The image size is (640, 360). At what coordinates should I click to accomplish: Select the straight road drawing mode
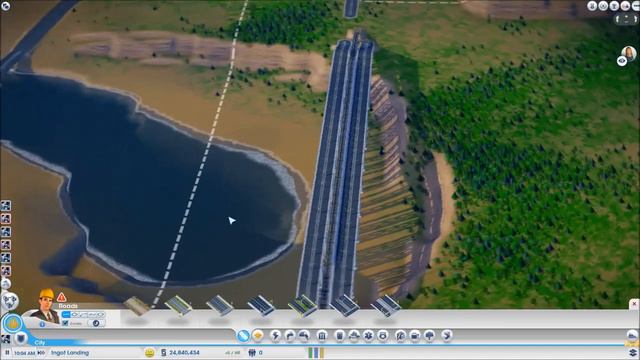click(66, 314)
